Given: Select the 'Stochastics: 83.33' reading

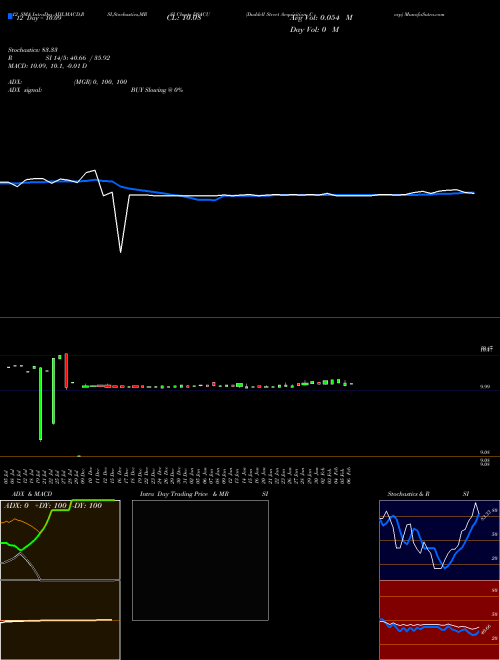Looking at the screenshot, I should [x=33, y=50].
